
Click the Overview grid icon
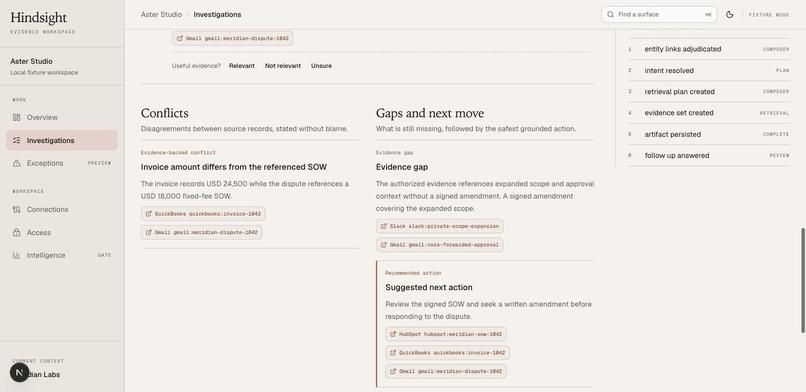pyautogui.click(x=16, y=117)
